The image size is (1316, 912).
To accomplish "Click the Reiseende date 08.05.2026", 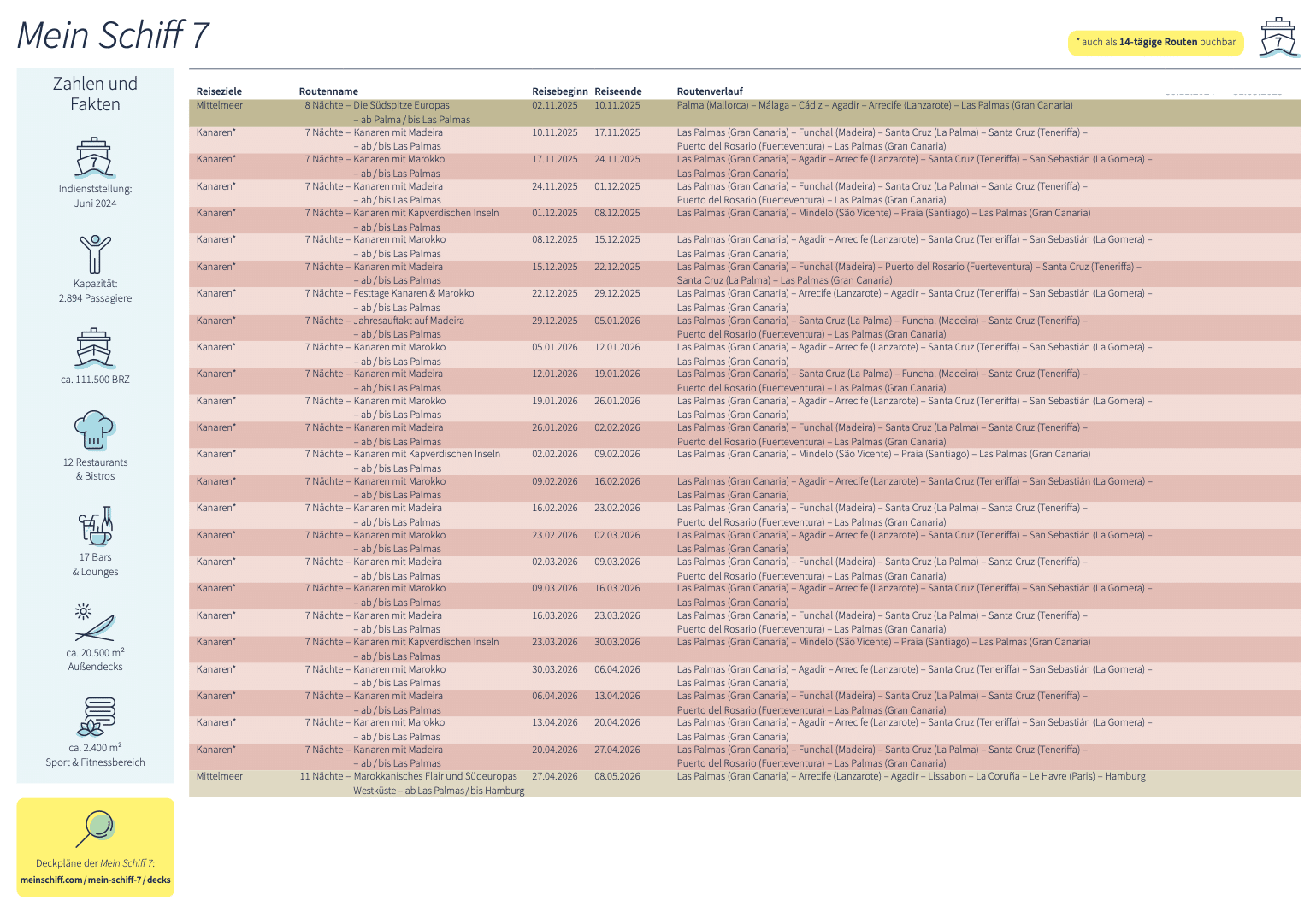I will (617, 777).
